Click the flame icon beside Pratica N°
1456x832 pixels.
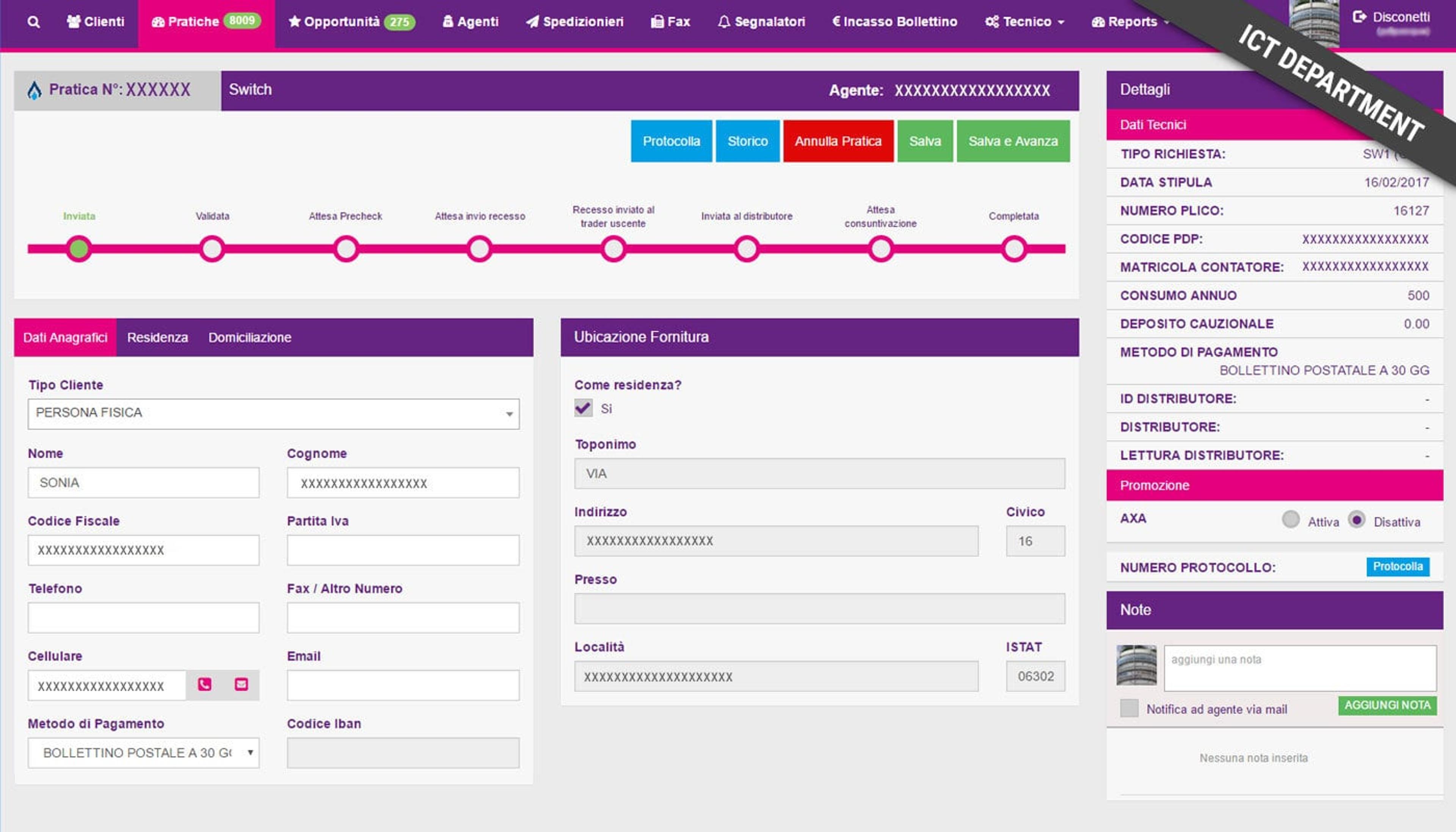(34, 90)
